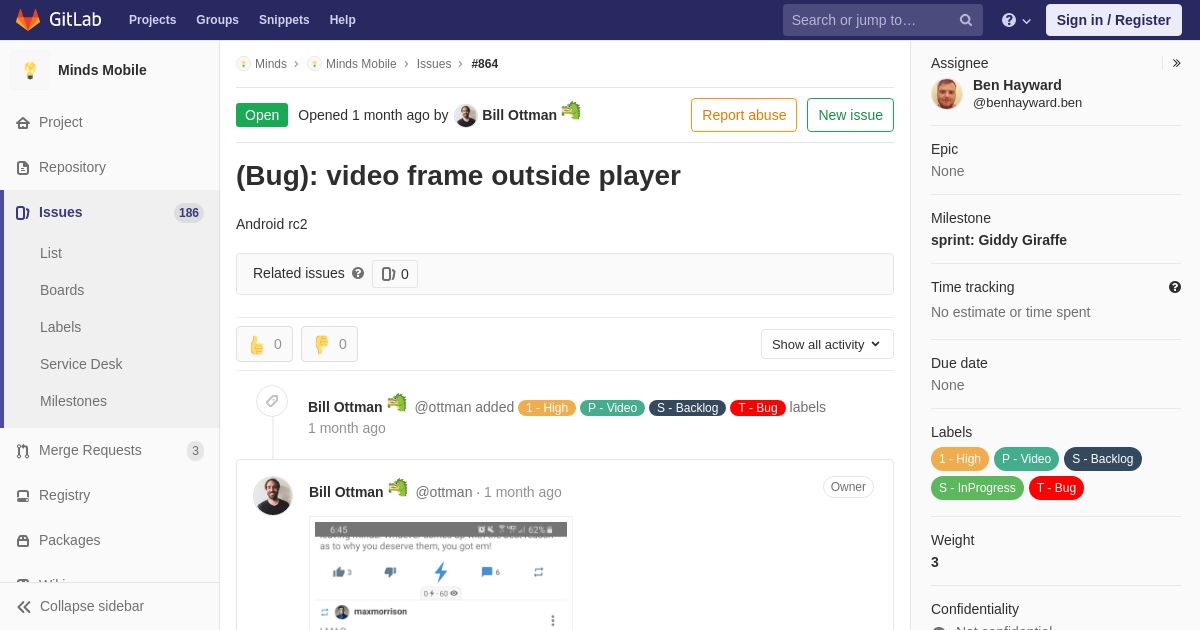Viewport: 1200px width, 630px height.
Task: Click the Minds Mobile breadcrumb link
Action: pyautogui.click(x=361, y=64)
